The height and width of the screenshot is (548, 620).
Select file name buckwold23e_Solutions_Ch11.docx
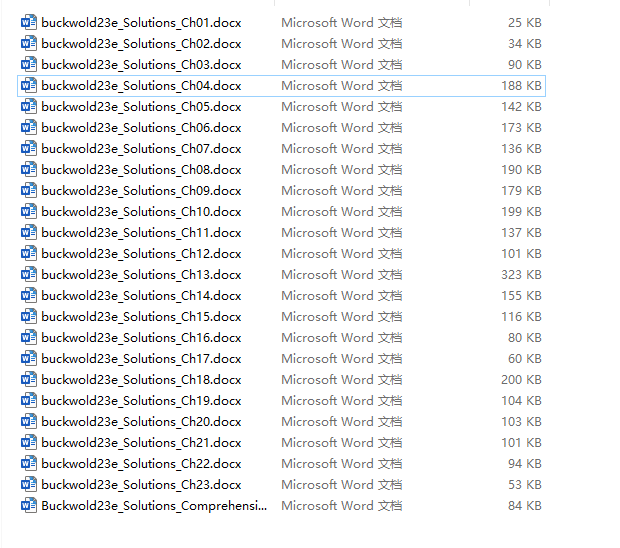(141, 232)
